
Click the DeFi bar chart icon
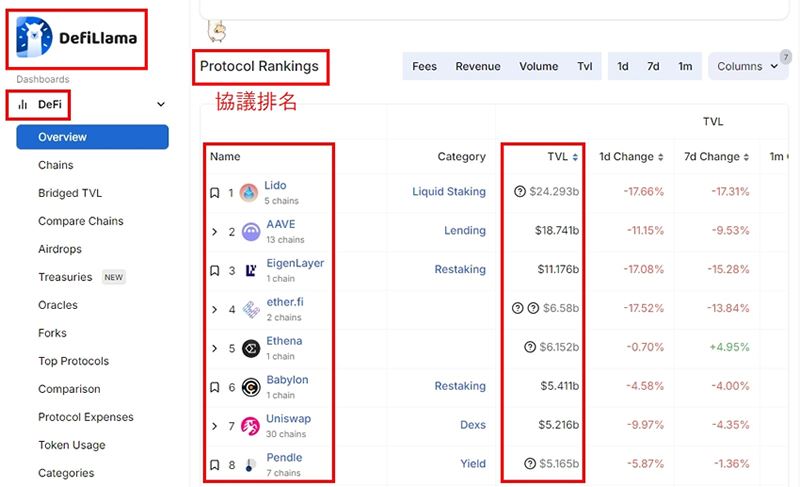point(22,105)
